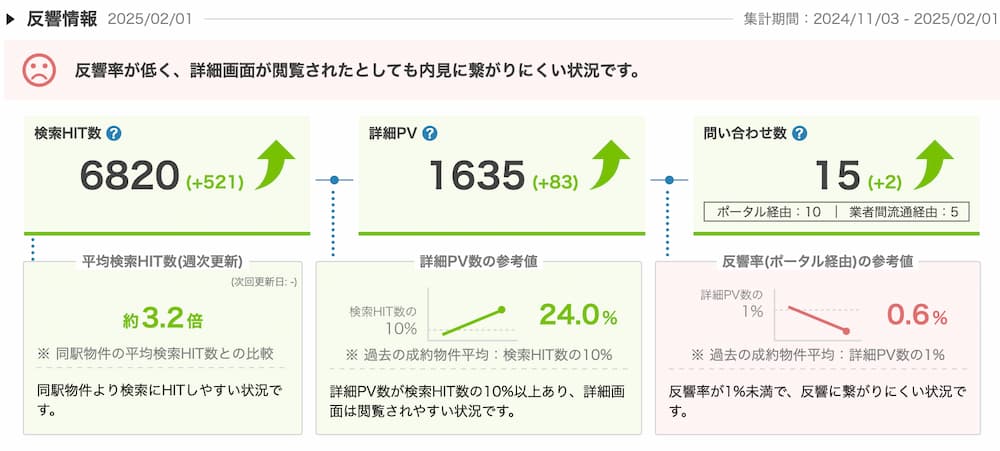Click the 約3.2倍 average hit value

[163, 319]
